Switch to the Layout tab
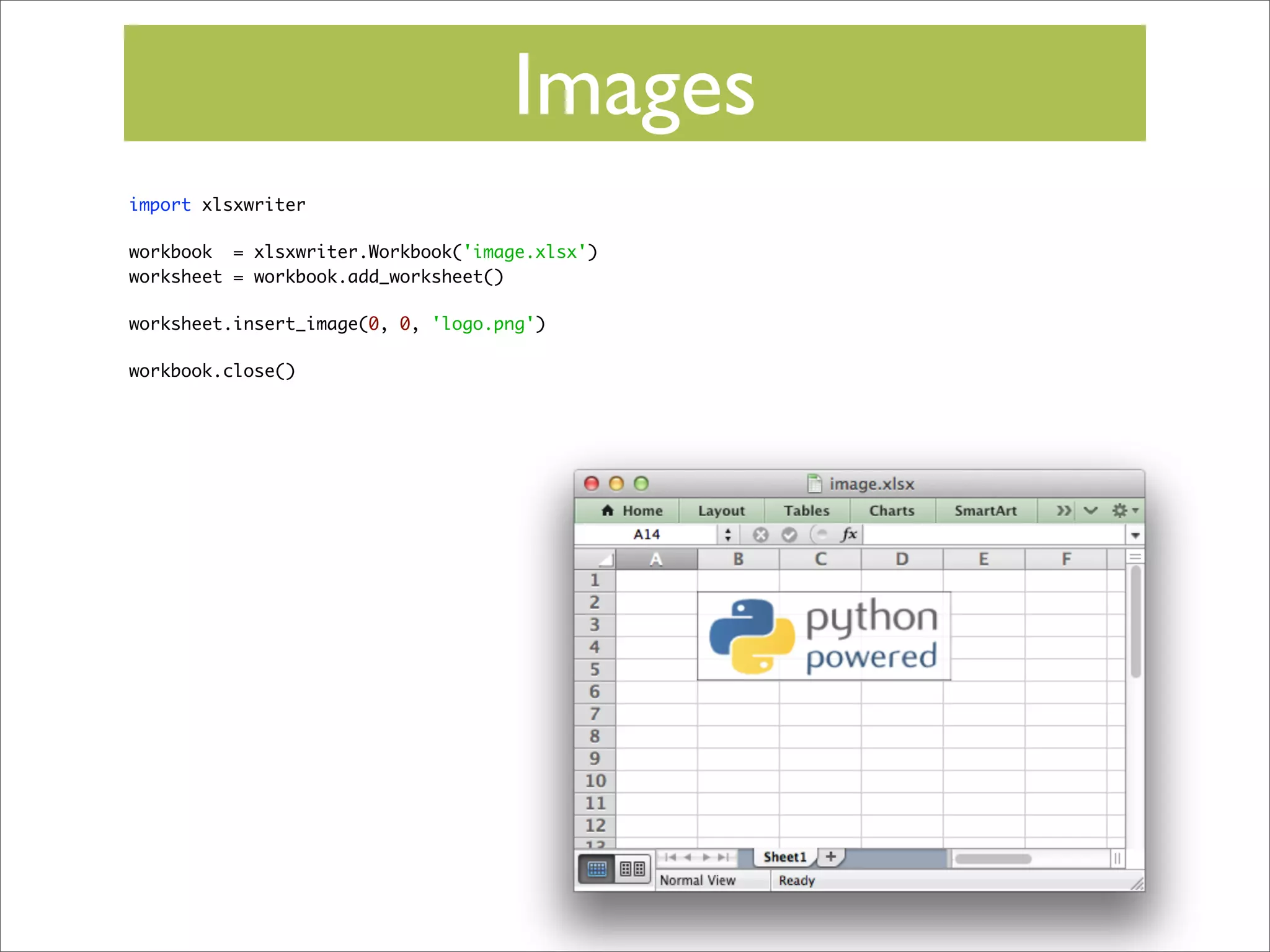This screenshot has width=1270, height=952. [x=721, y=511]
